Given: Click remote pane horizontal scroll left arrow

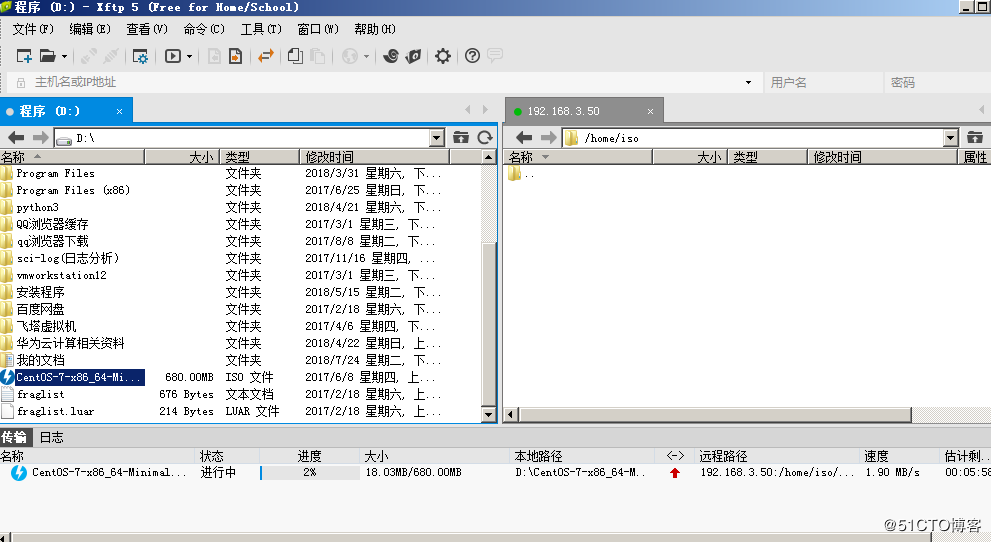Looking at the screenshot, I should [511, 415].
